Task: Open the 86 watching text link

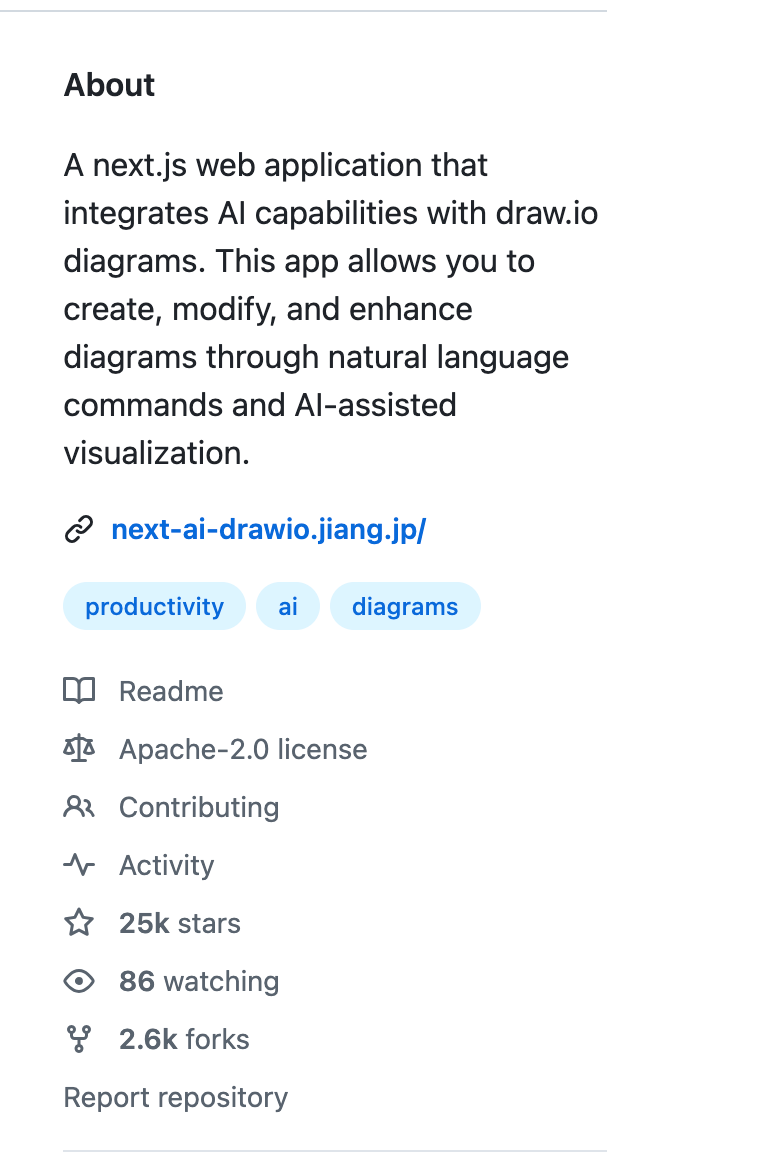Action: [x=199, y=981]
